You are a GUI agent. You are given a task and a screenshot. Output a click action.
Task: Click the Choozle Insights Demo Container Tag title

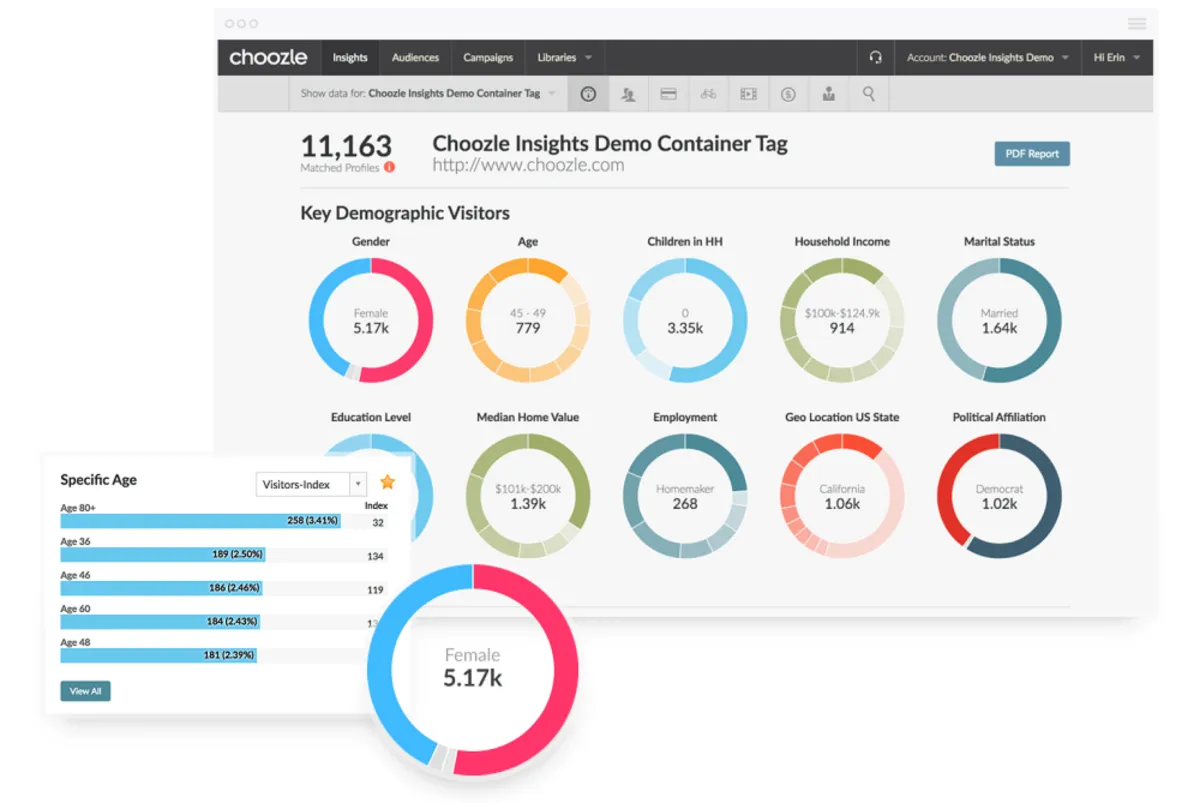610,143
